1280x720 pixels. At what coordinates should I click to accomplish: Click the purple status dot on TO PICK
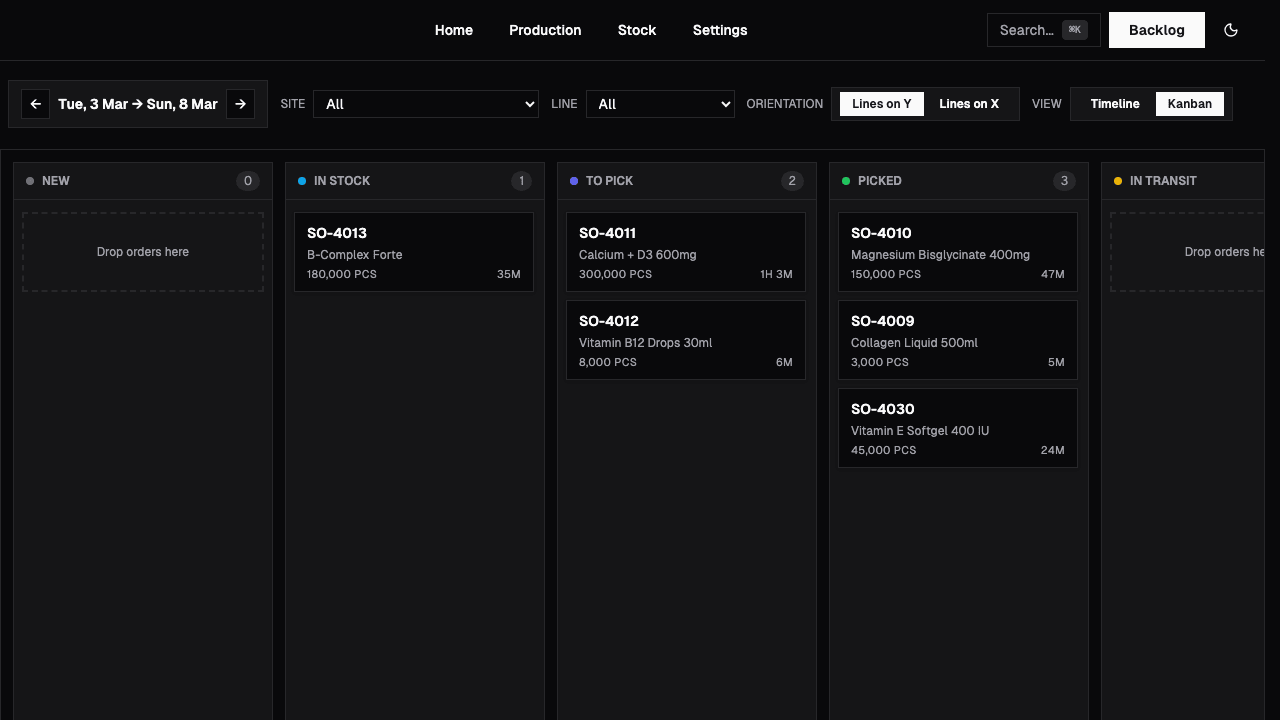(x=574, y=181)
